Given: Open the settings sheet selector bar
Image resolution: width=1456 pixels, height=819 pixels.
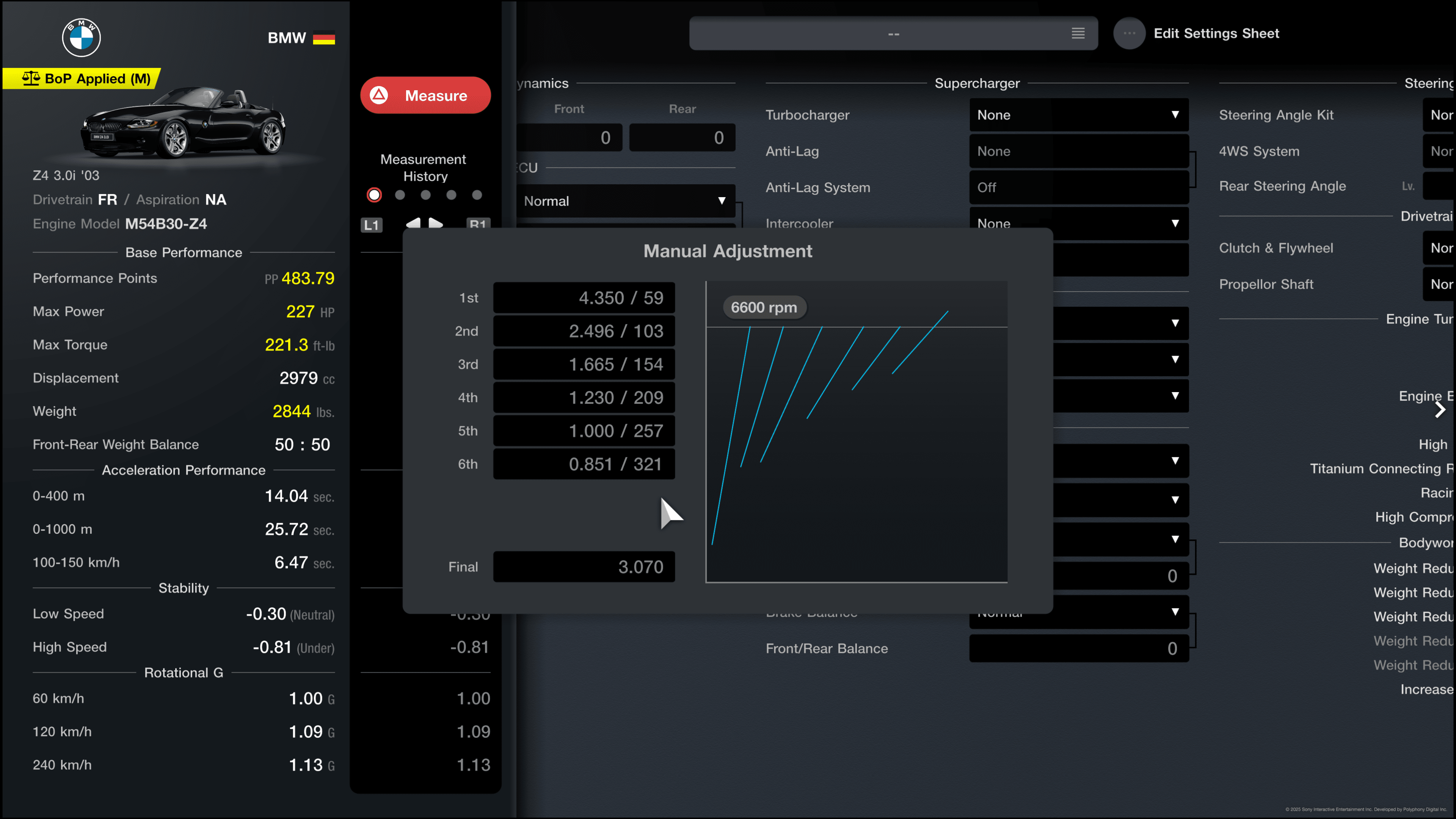Looking at the screenshot, I should click(x=893, y=33).
